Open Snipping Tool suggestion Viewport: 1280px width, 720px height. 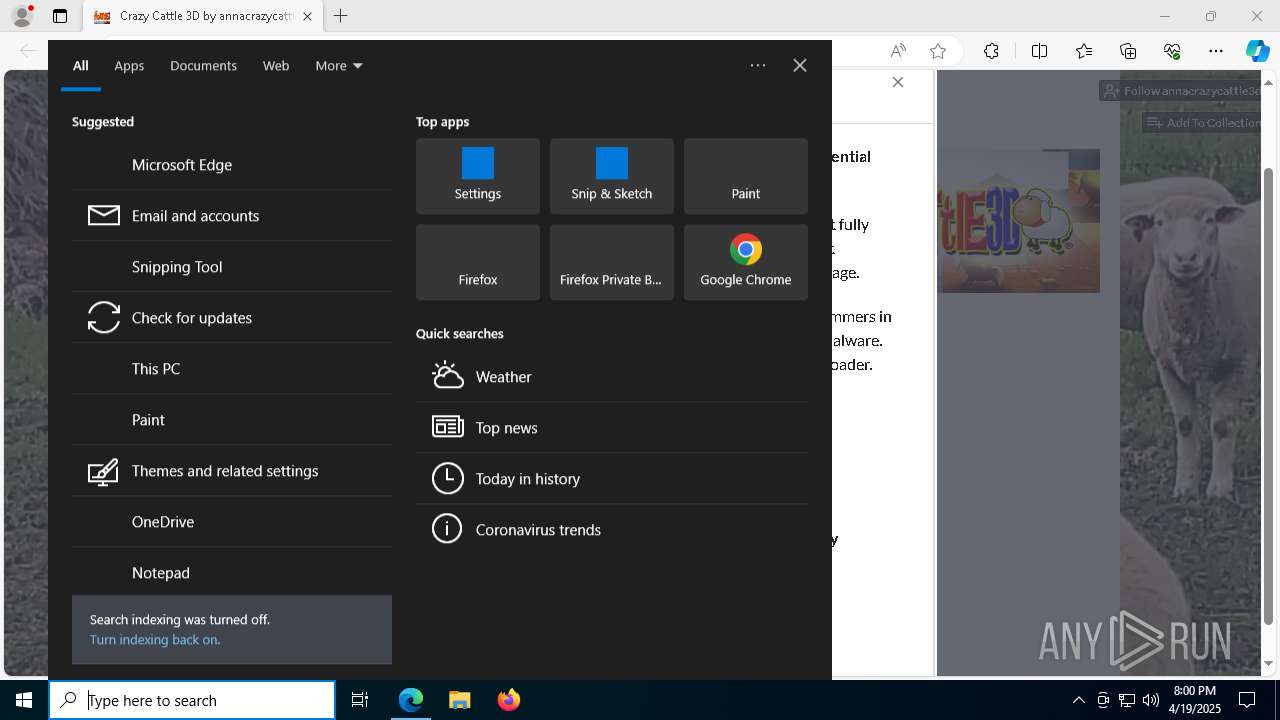pos(231,266)
